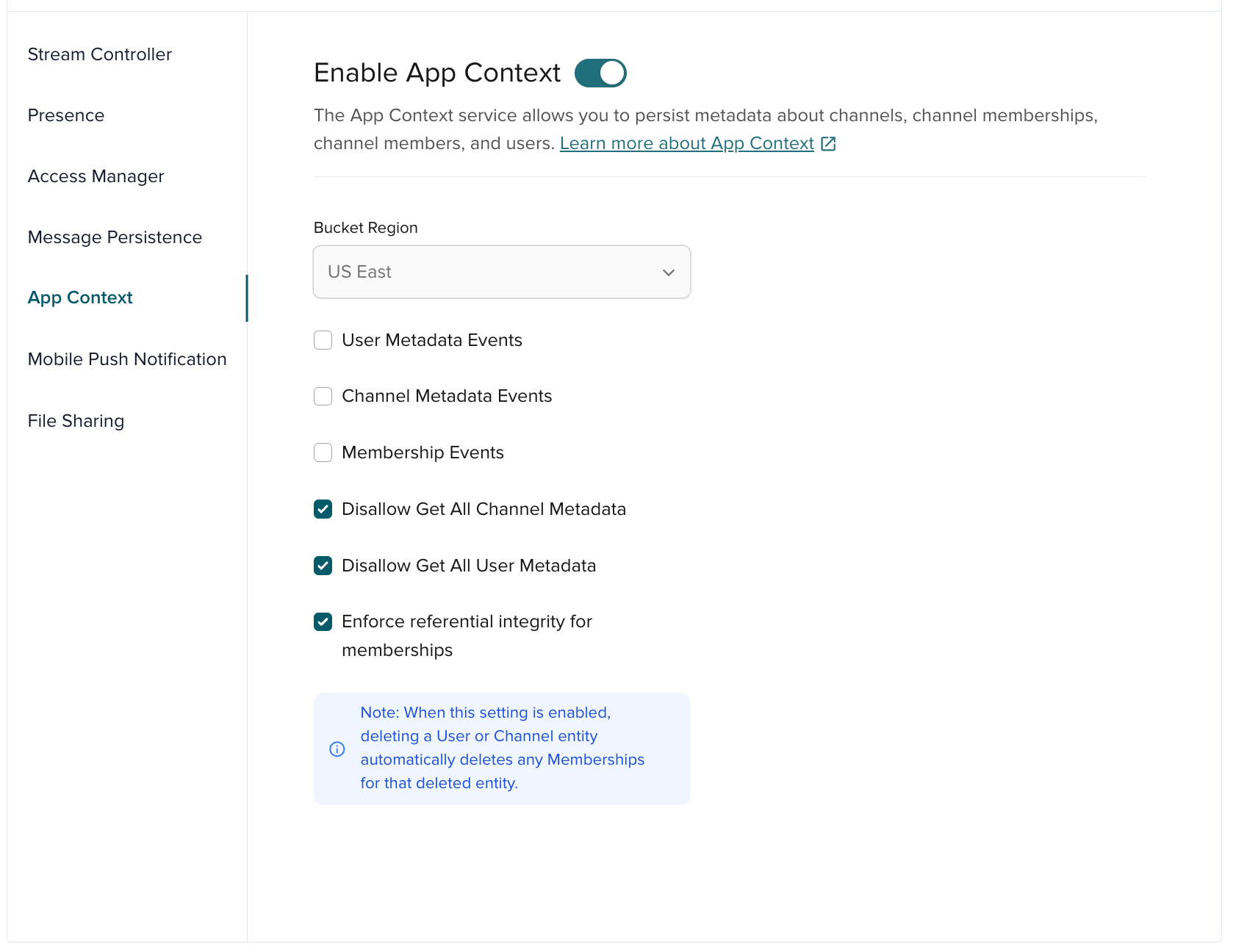Open the Presence settings section
Image resolution: width=1233 pixels, height=952 pixels.
coord(66,115)
